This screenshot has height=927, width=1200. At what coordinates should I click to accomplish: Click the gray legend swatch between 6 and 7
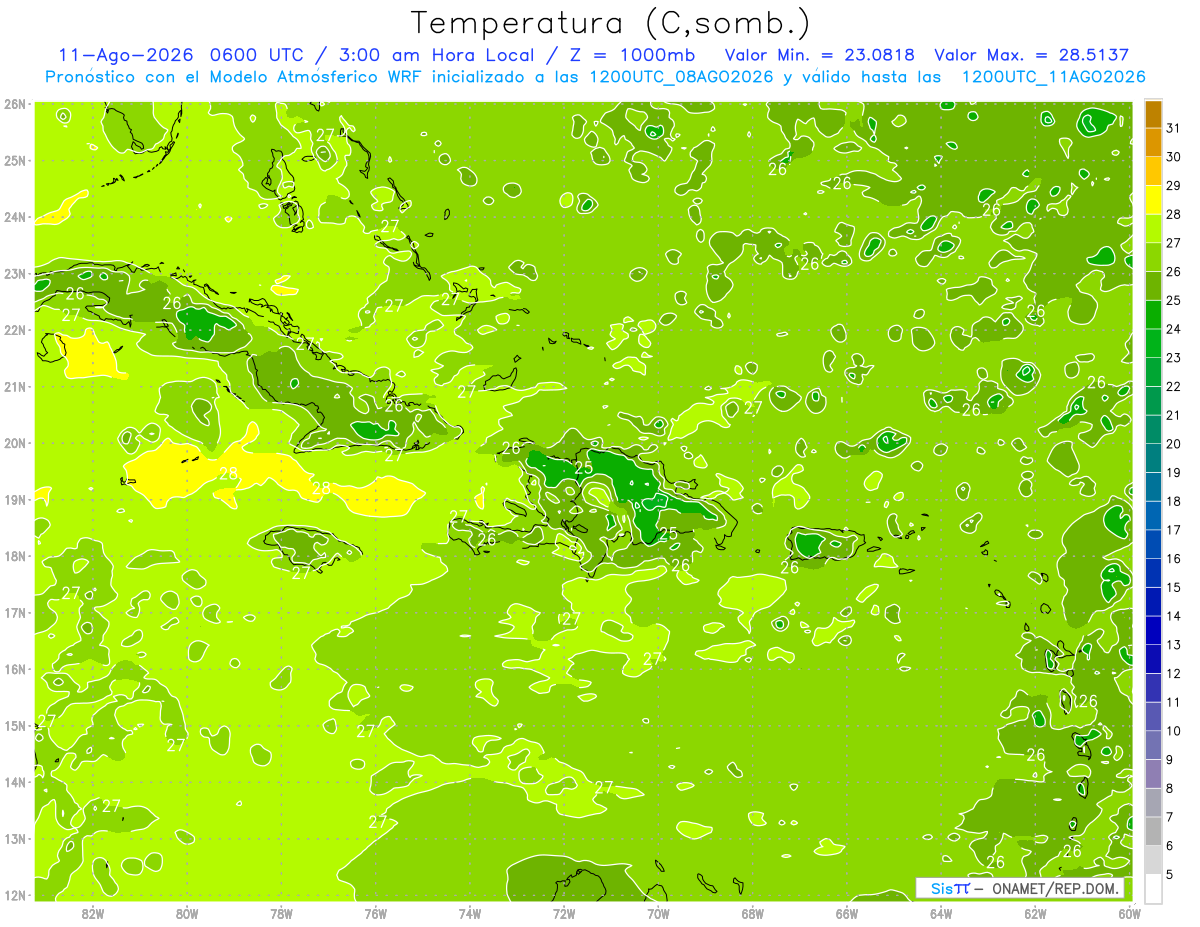[x=1153, y=830]
